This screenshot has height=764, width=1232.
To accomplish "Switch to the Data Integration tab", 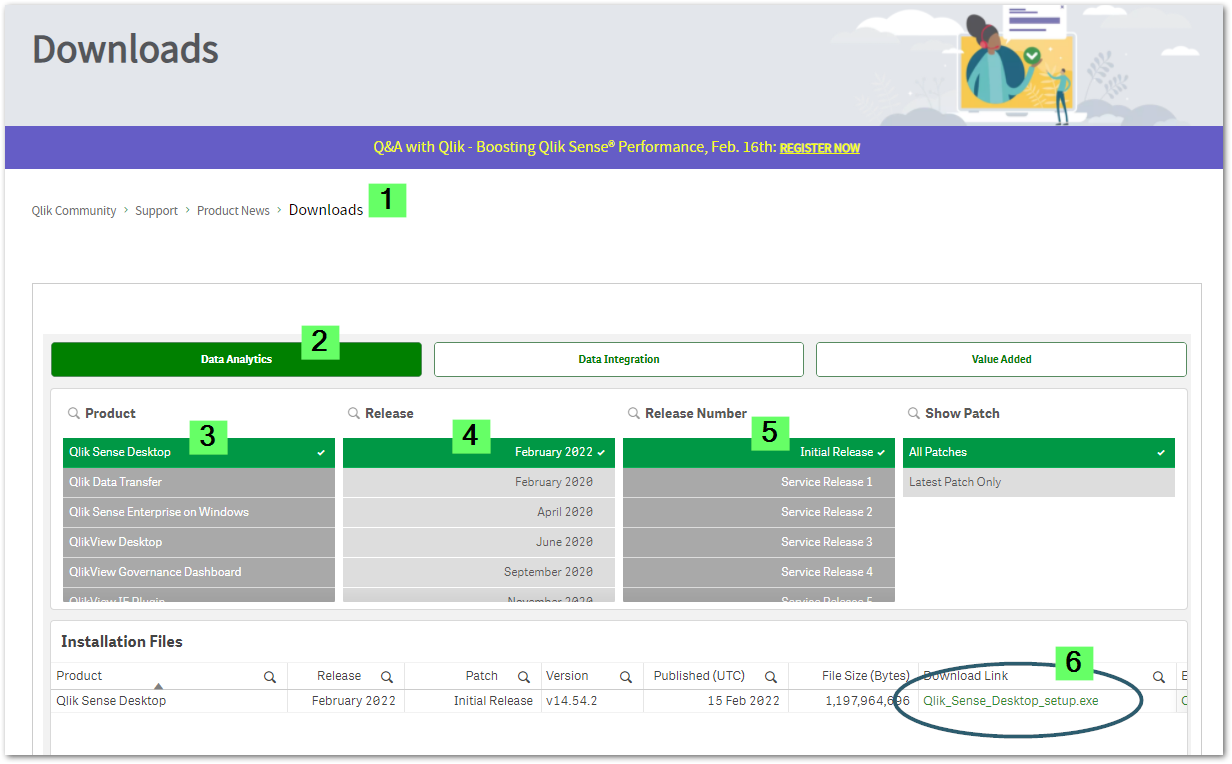I will point(618,359).
